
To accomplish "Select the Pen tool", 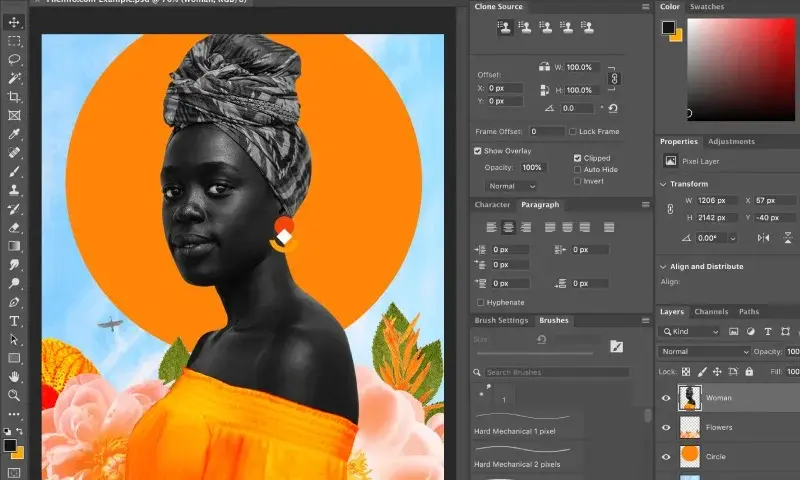I will click(14, 302).
